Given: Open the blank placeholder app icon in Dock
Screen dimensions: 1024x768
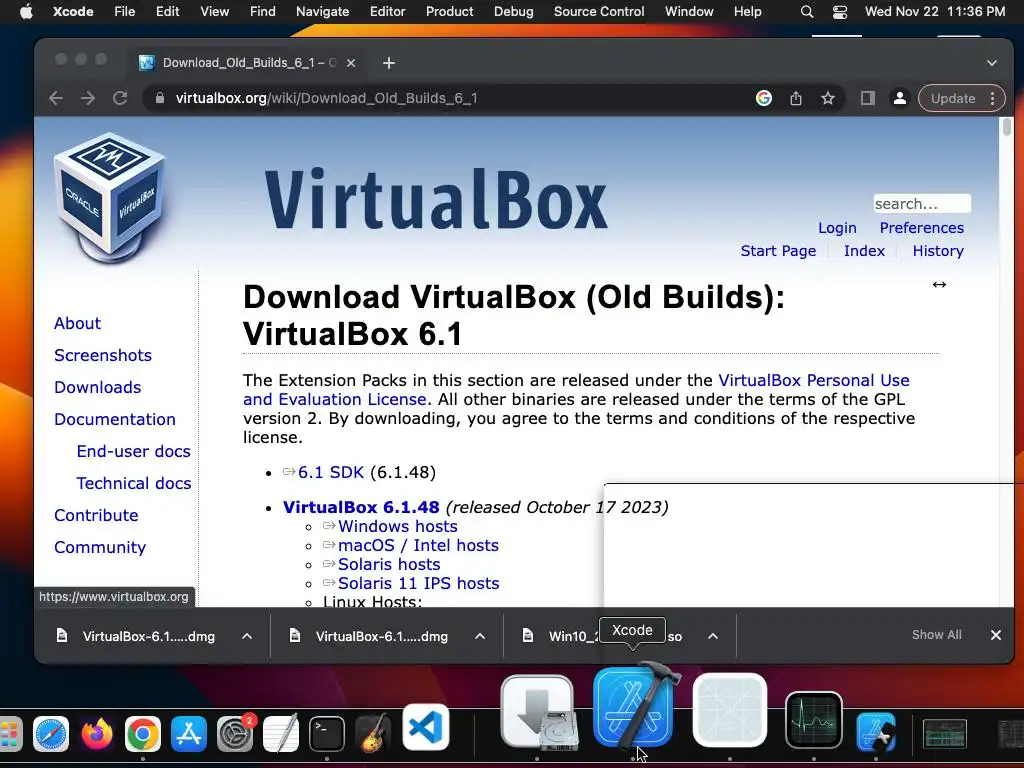Looking at the screenshot, I should 729,710.
